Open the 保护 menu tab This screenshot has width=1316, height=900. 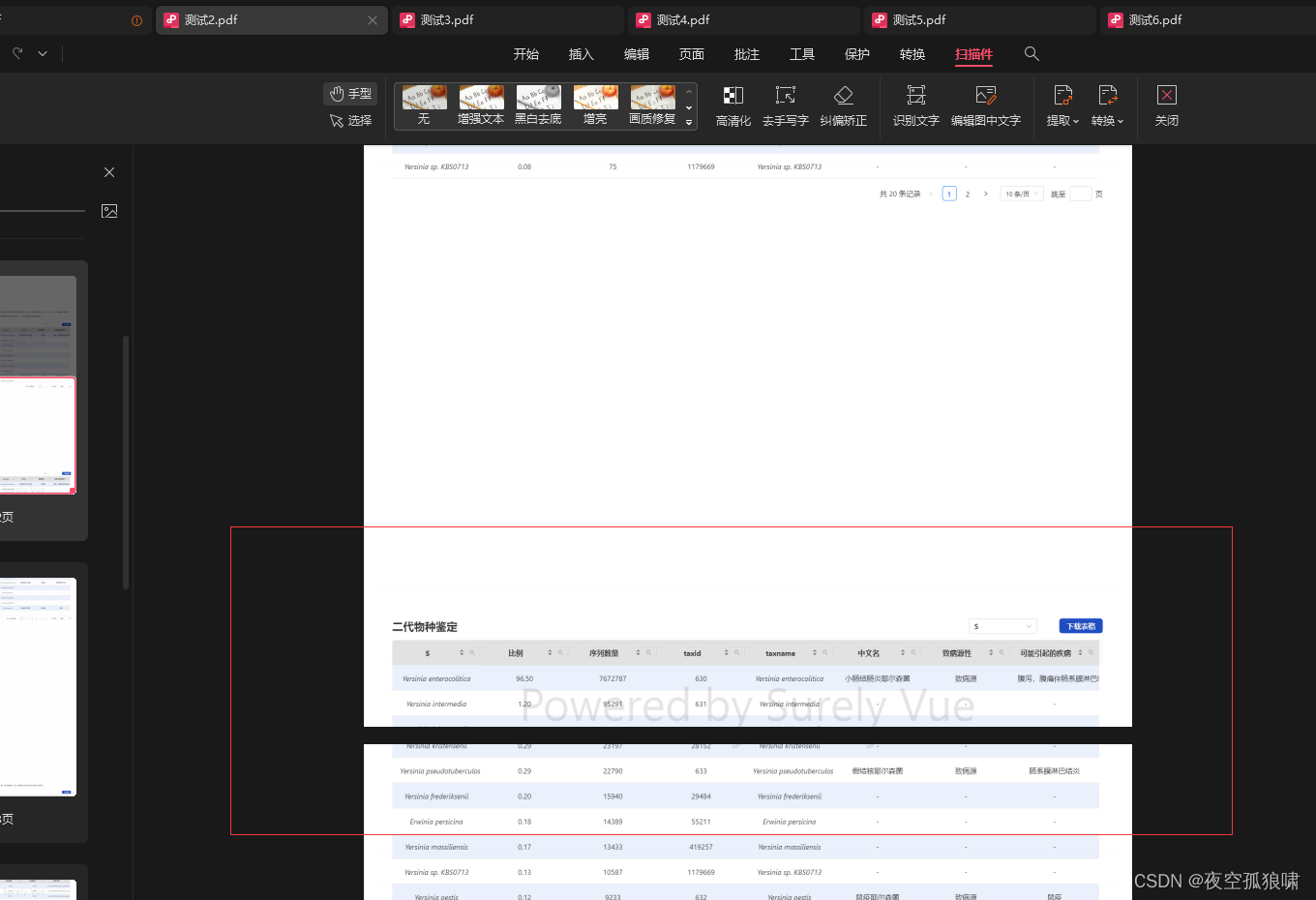(x=856, y=54)
